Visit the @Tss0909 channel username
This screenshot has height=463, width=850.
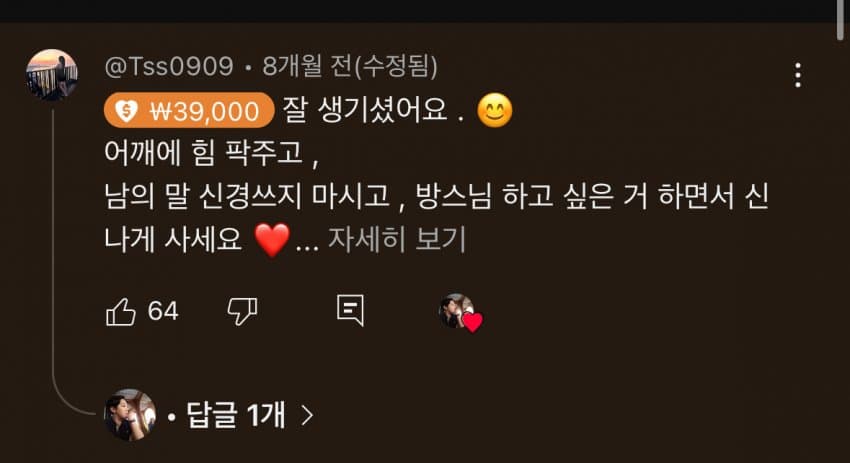(169, 66)
